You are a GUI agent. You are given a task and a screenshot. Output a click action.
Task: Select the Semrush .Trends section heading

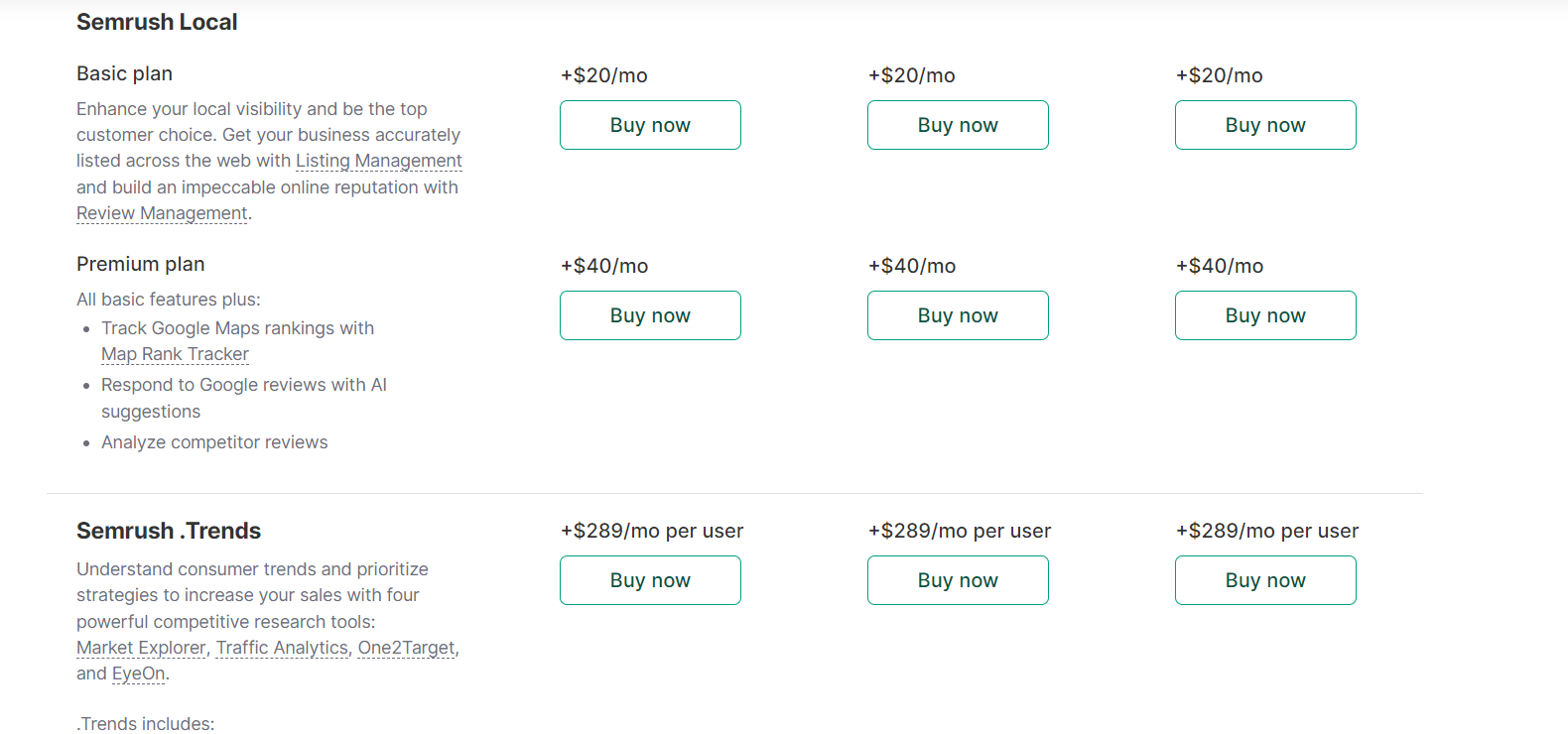169,531
